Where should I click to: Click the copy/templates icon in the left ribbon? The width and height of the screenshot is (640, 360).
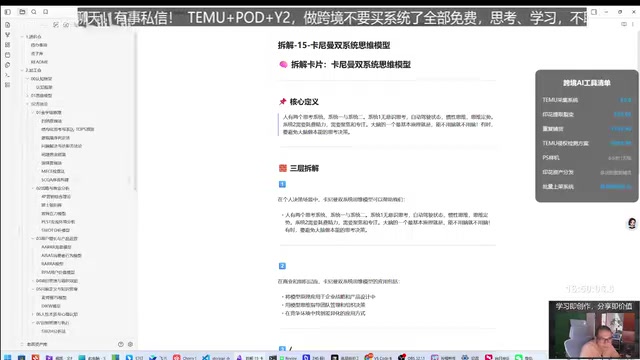pos(7,65)
